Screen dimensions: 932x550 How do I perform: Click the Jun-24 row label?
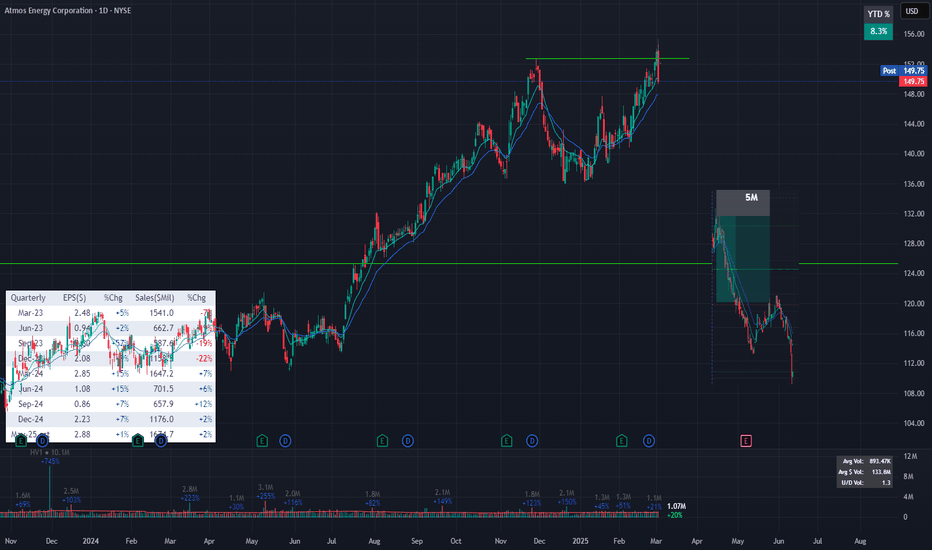coord(30,389)
